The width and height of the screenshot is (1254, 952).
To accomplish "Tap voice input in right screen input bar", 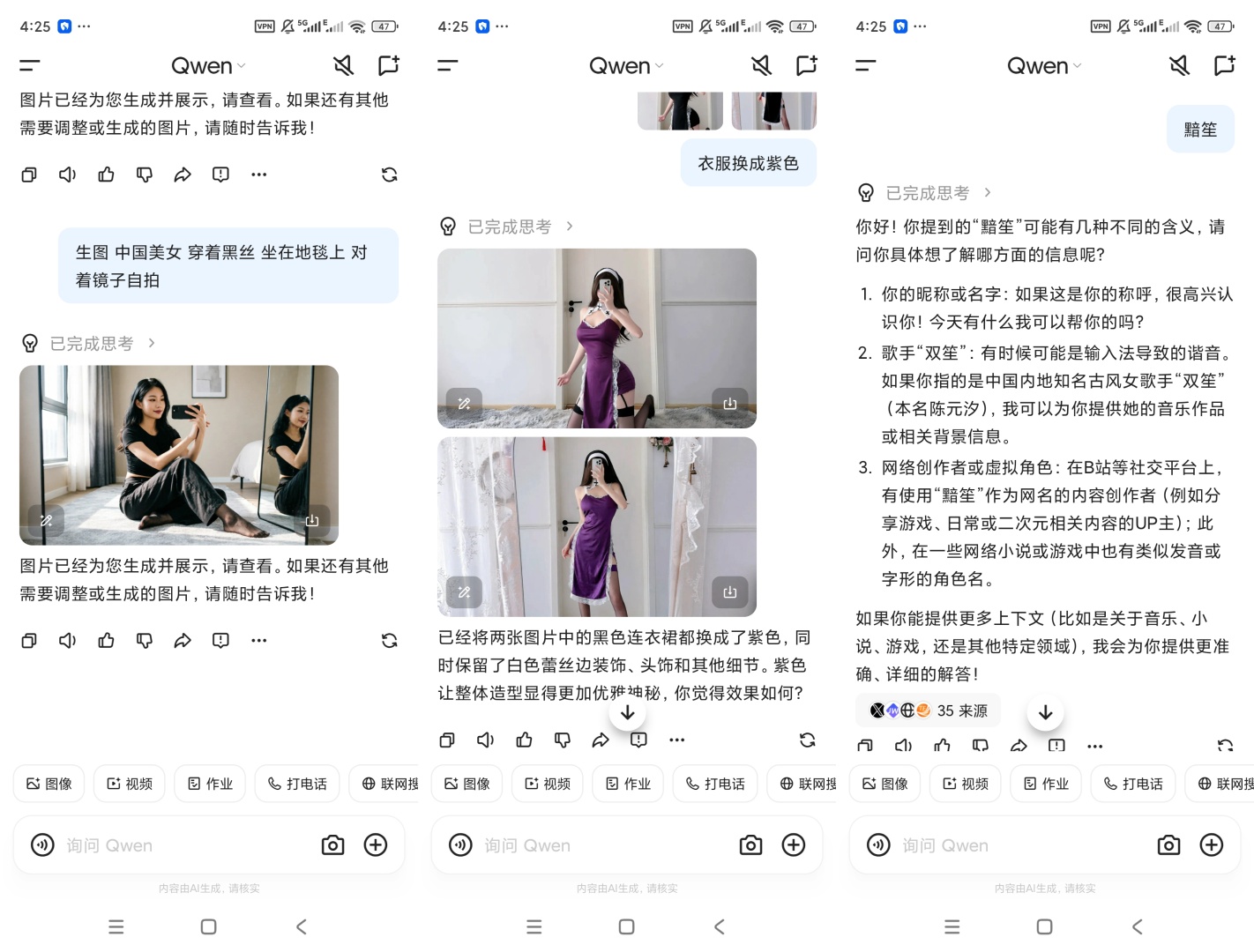I will click(878, 845).
